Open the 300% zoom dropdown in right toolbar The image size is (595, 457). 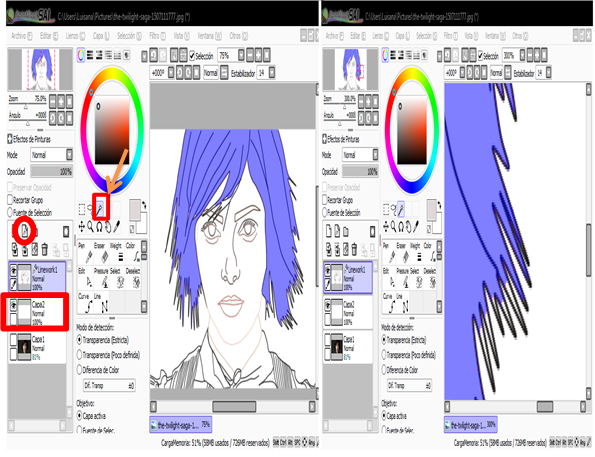tap(523, 55)
